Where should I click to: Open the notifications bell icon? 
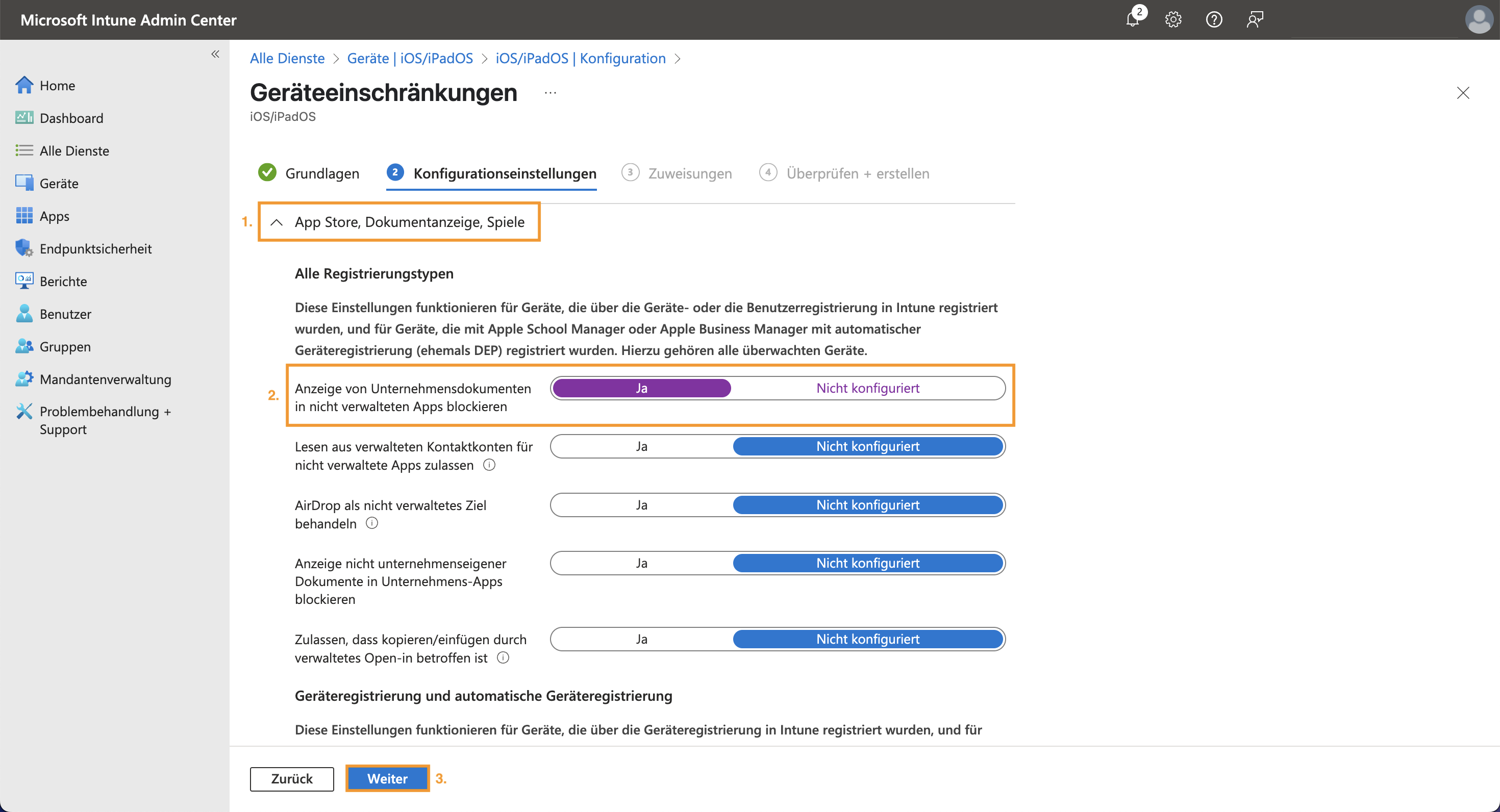[x=1133, y=19]
